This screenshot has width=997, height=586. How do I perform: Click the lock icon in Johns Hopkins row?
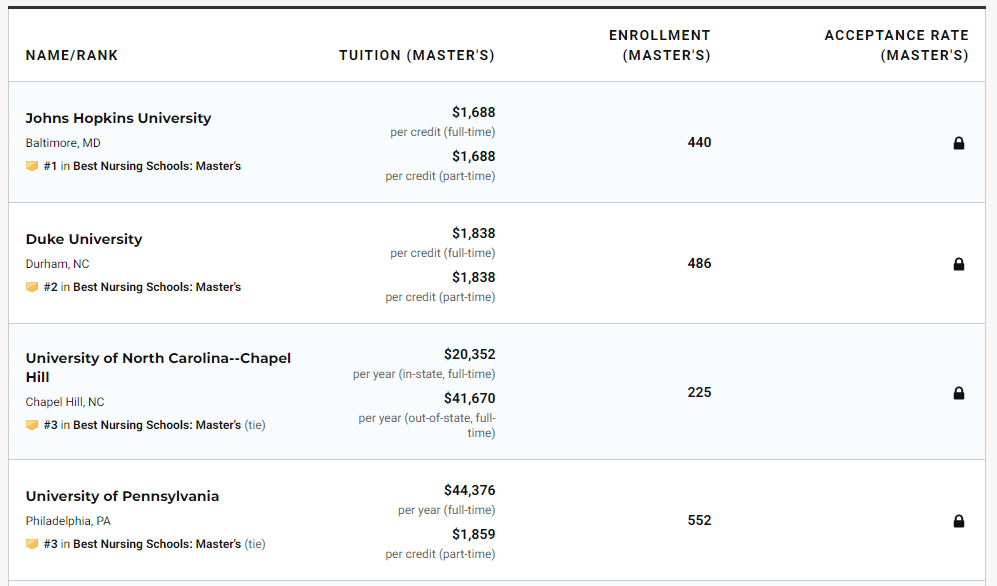click(x=959, y=143)
